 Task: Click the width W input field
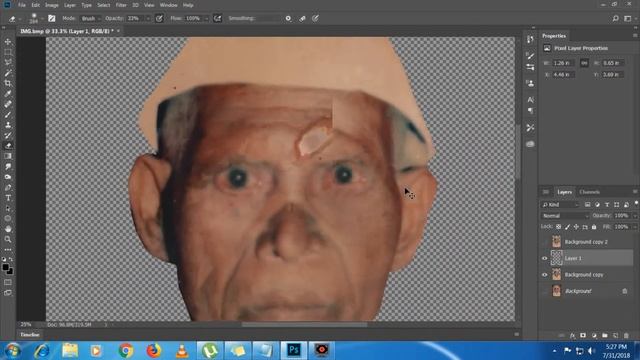pyautogui.click(x=563, y=63)
